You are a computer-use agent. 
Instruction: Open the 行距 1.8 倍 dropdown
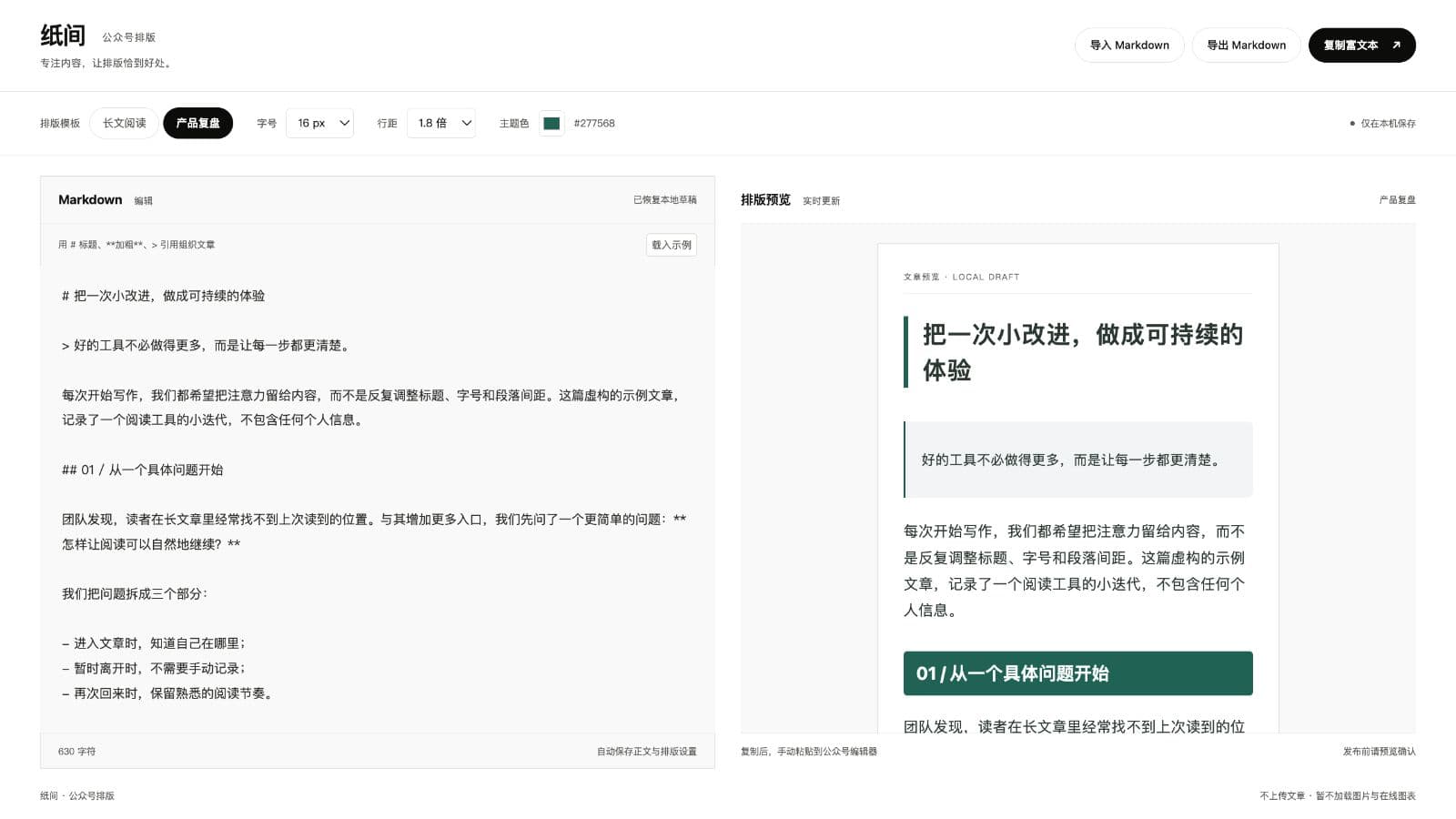[x=441, y=123]
